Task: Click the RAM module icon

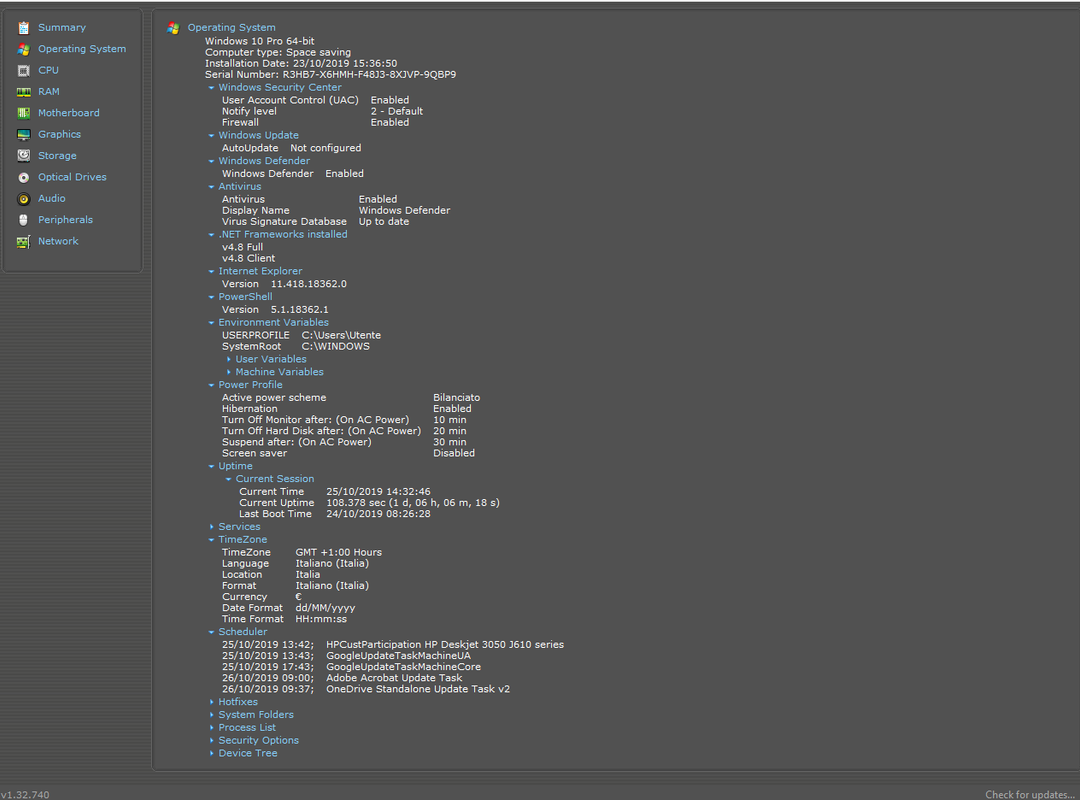Action: coord(23,92)
